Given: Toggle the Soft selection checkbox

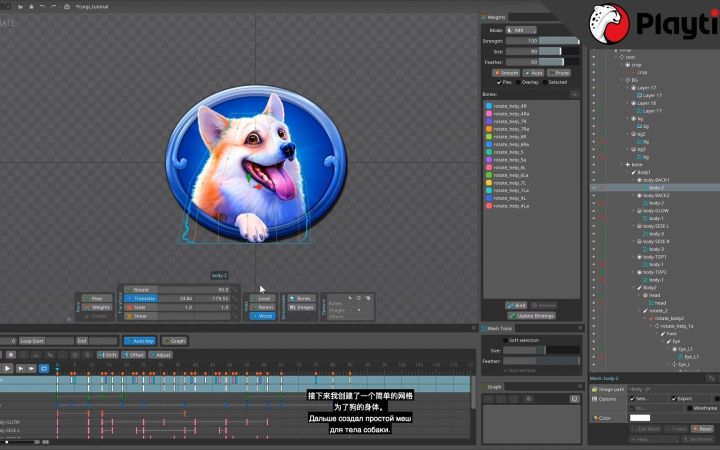Looking at the screenshot, I should (x=506, y=340).
